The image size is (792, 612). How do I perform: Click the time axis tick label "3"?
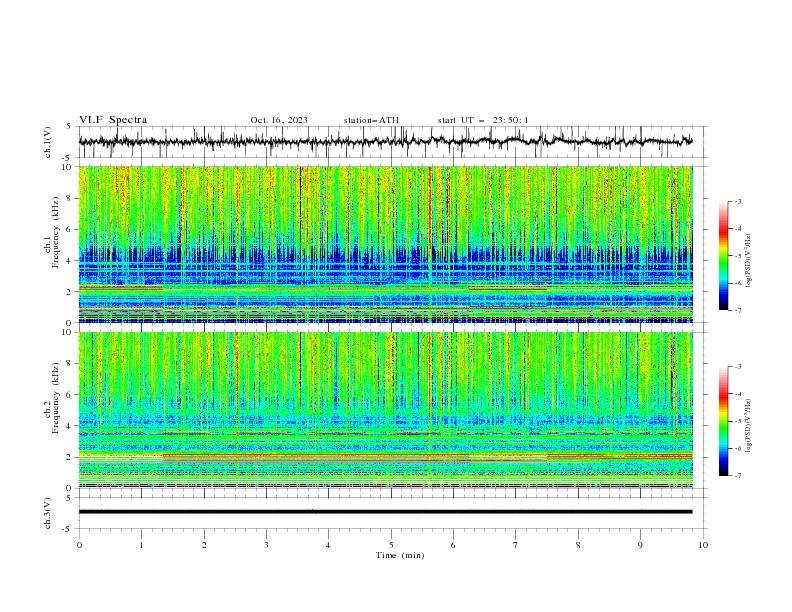[266, 545]
